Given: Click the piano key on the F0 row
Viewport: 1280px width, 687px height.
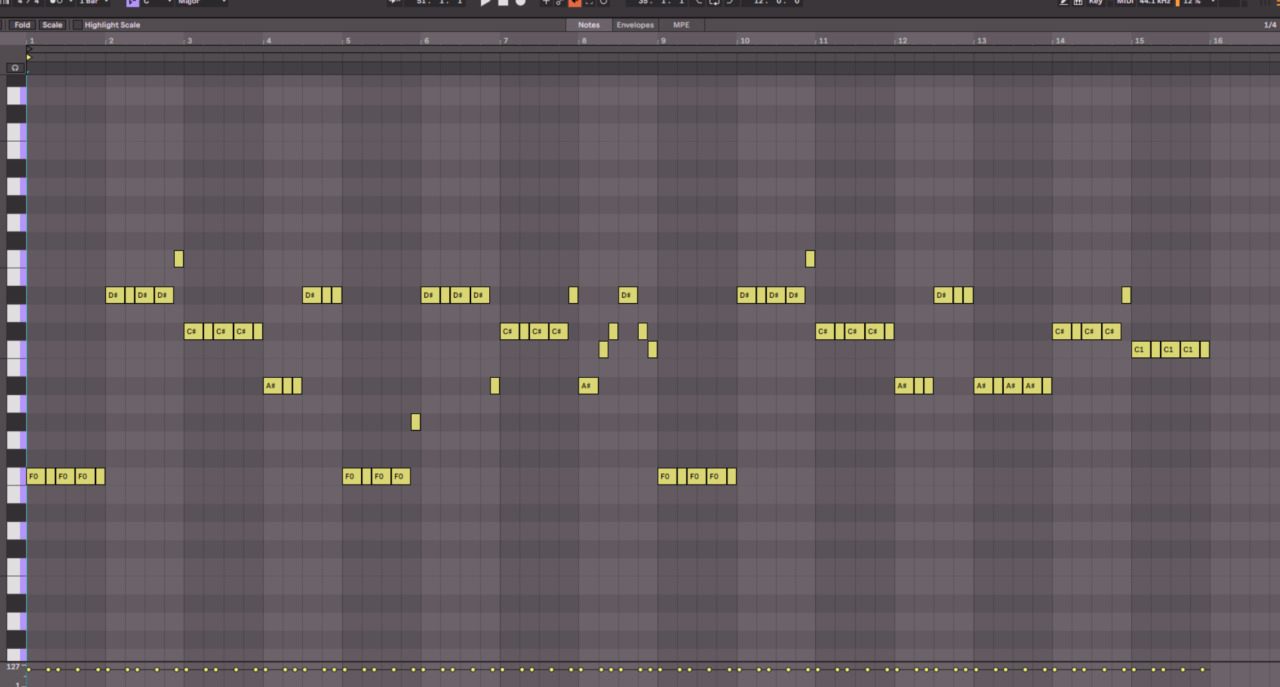Looking at the screenshot, I should (x=16, y=477).
